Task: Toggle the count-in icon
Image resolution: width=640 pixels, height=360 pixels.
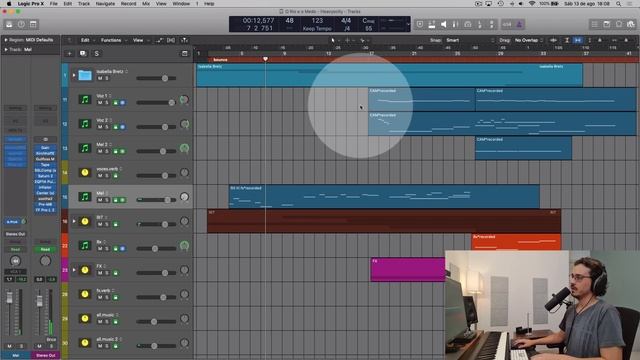Action: [507, 24]
